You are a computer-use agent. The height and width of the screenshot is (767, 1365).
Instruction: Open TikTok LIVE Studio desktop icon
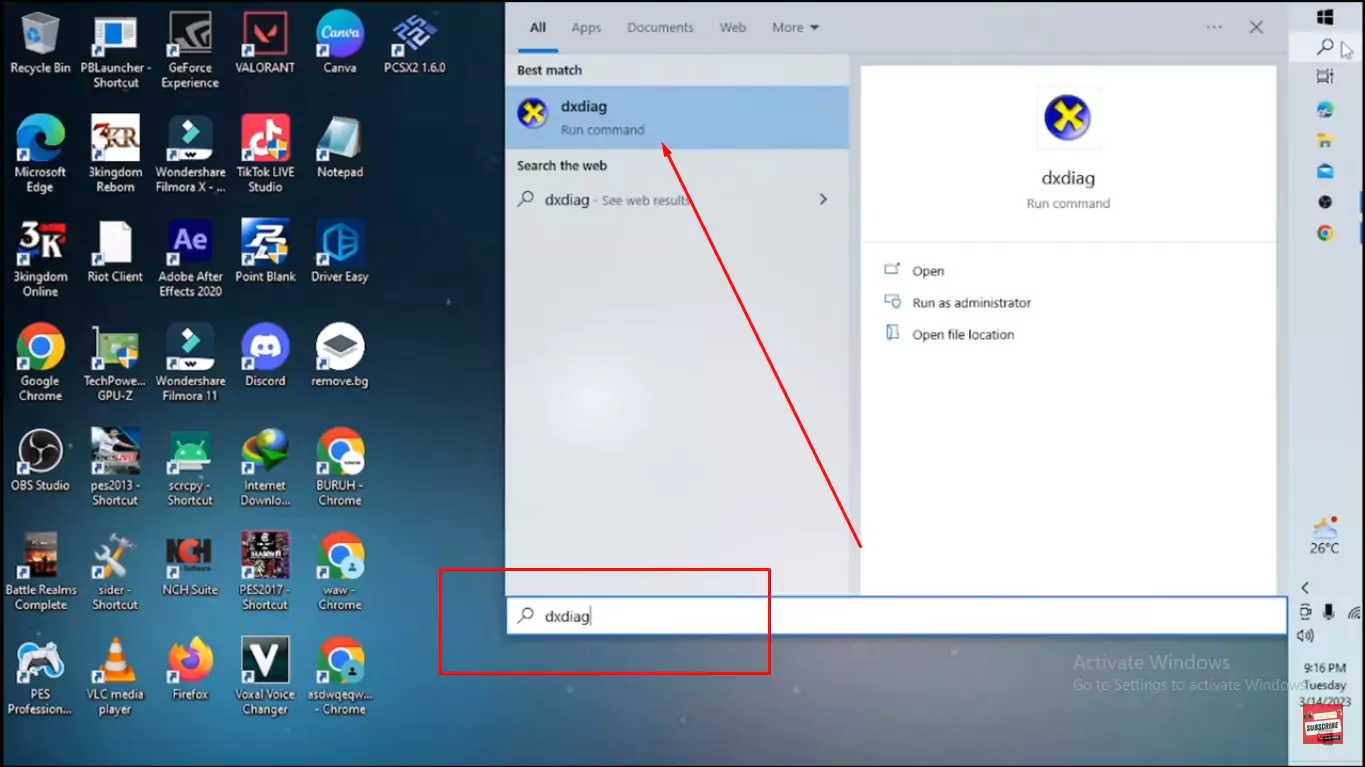(265, 154)
